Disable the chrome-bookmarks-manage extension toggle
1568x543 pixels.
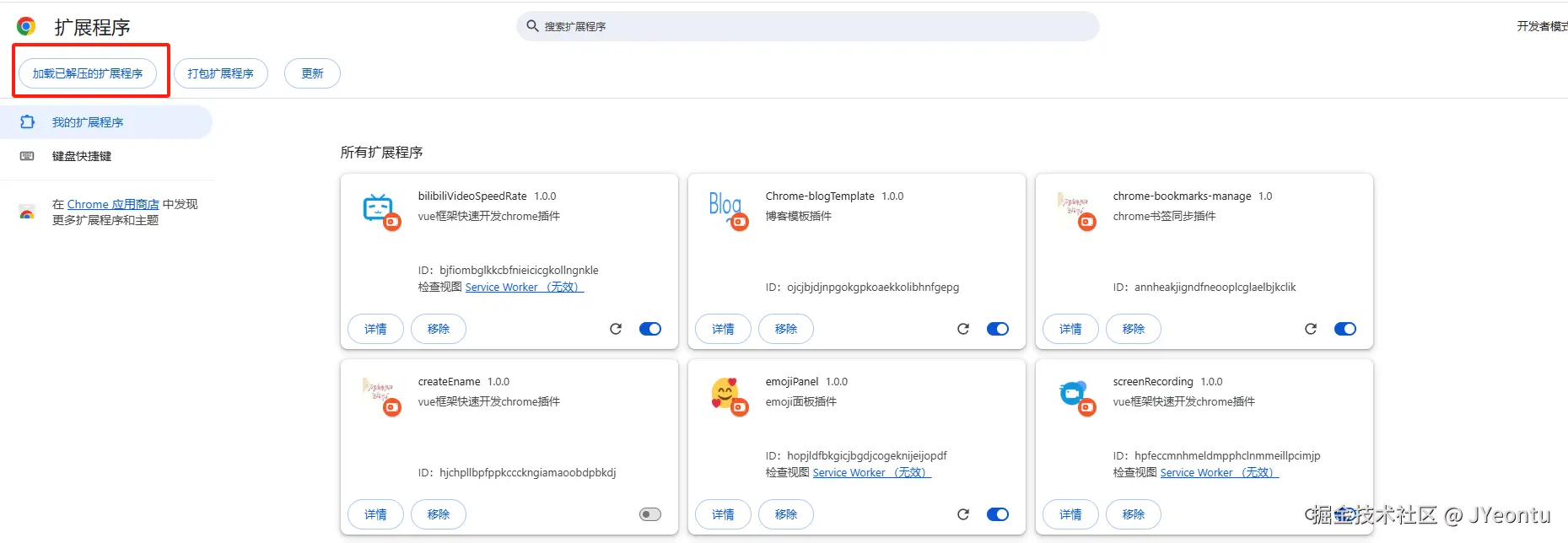click(1345, 329)
